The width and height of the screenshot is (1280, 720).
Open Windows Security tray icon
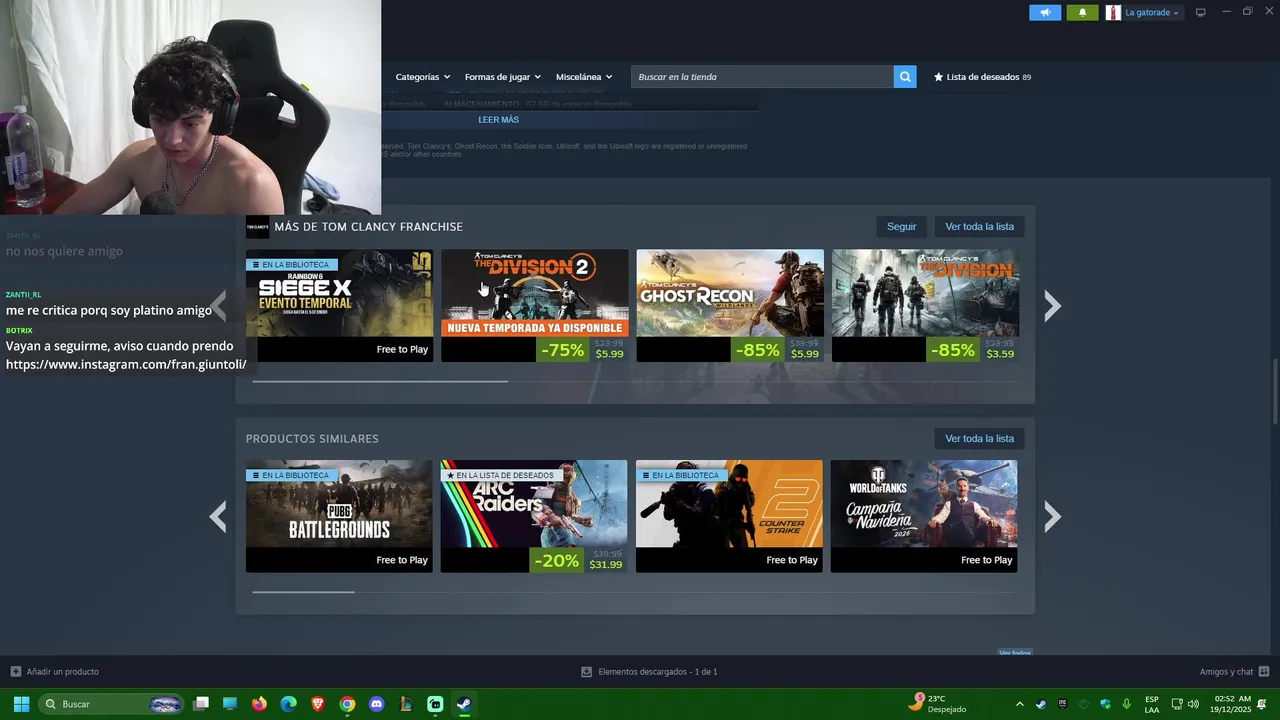point(1105,704)
